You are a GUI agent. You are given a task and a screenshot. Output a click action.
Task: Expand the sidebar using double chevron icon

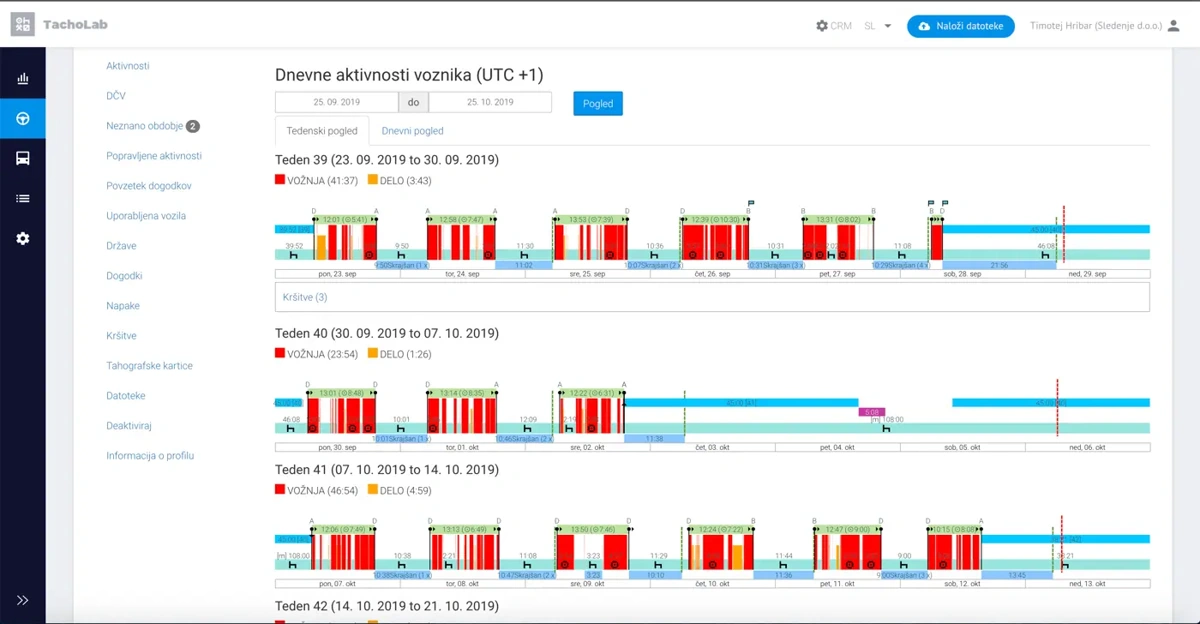click(22, 600)
